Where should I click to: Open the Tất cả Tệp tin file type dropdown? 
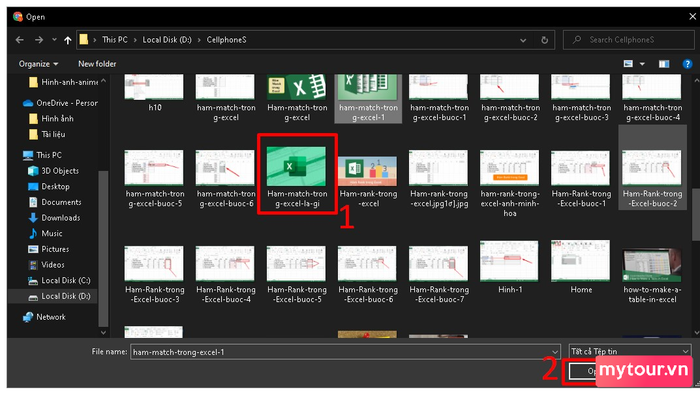[x=630, y=351]
